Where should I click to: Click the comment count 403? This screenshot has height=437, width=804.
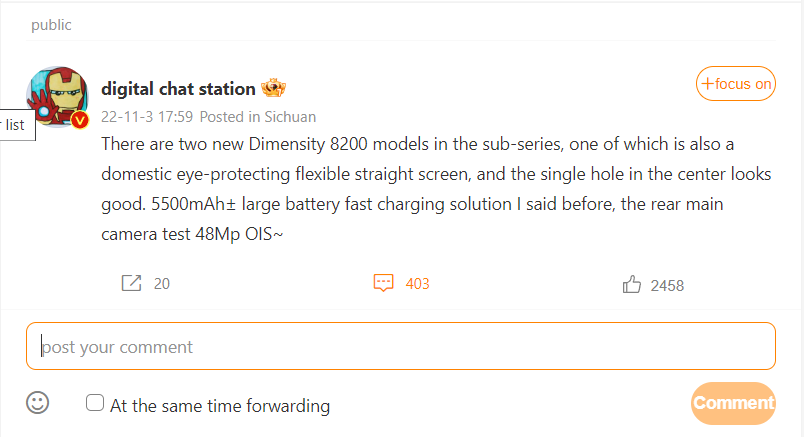click(x=417, y=284)
